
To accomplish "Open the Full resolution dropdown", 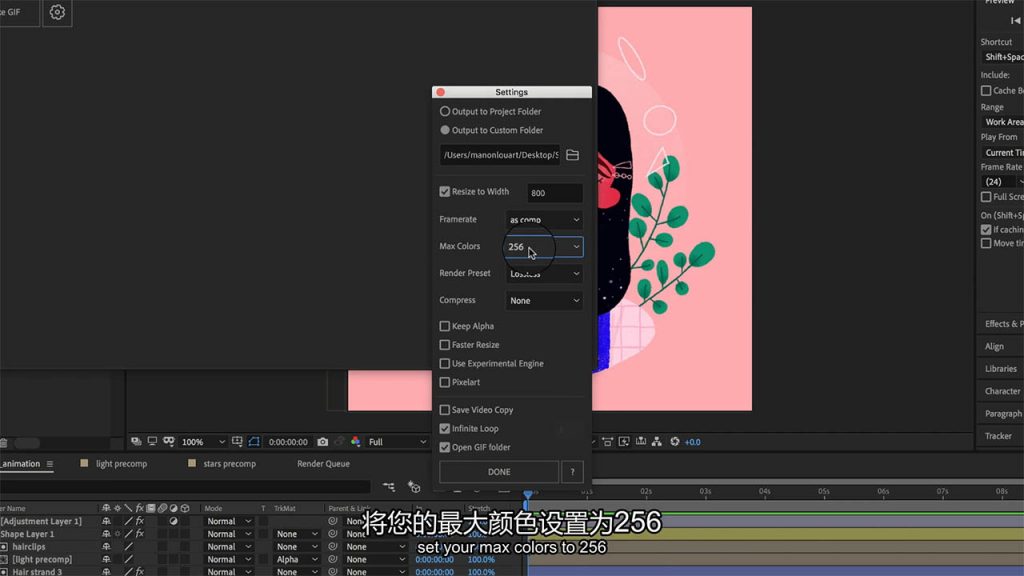I will pos(397,442).
